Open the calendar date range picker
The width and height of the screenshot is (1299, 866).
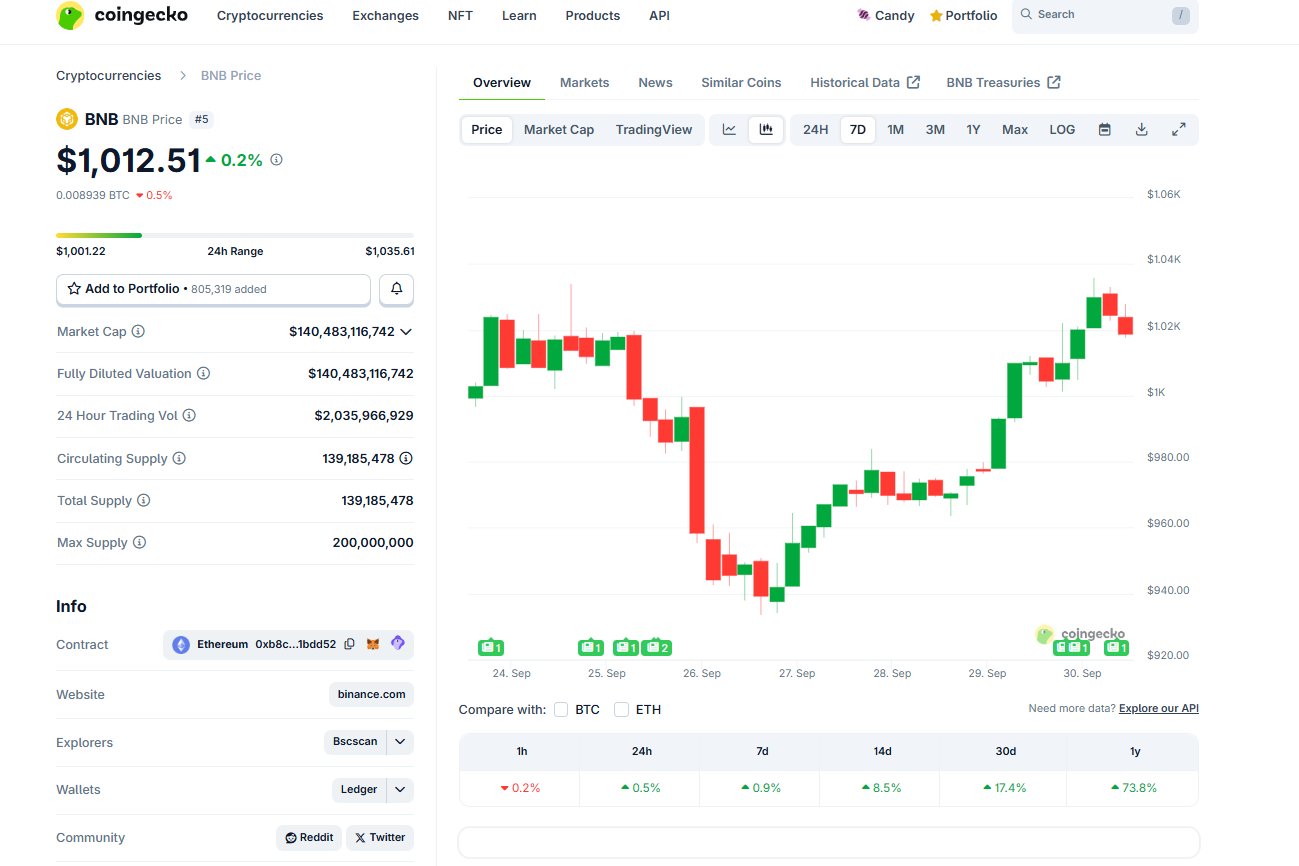click(1104, 130)
